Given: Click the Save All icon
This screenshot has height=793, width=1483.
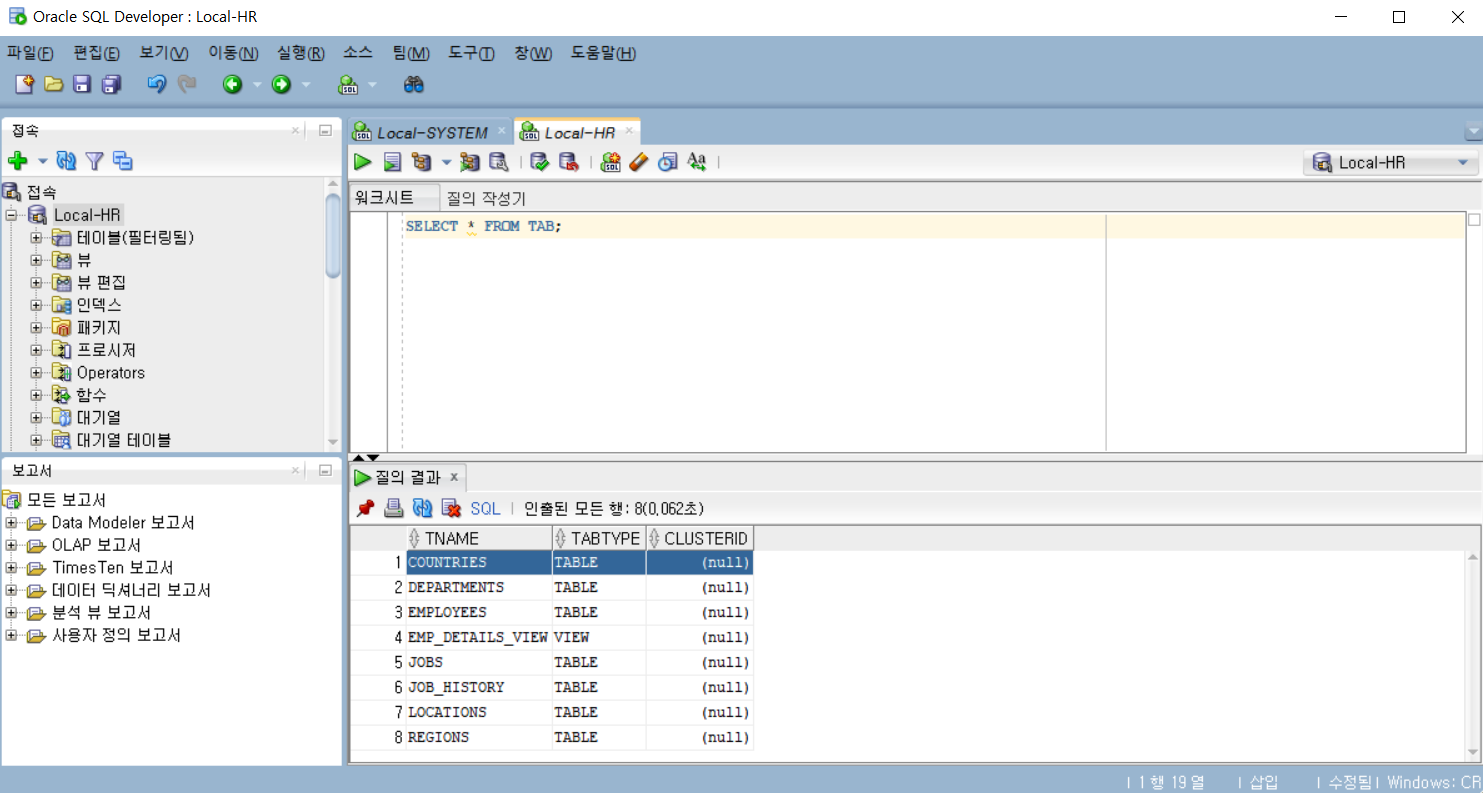Looking at the screenshot, I should (111, 85).
